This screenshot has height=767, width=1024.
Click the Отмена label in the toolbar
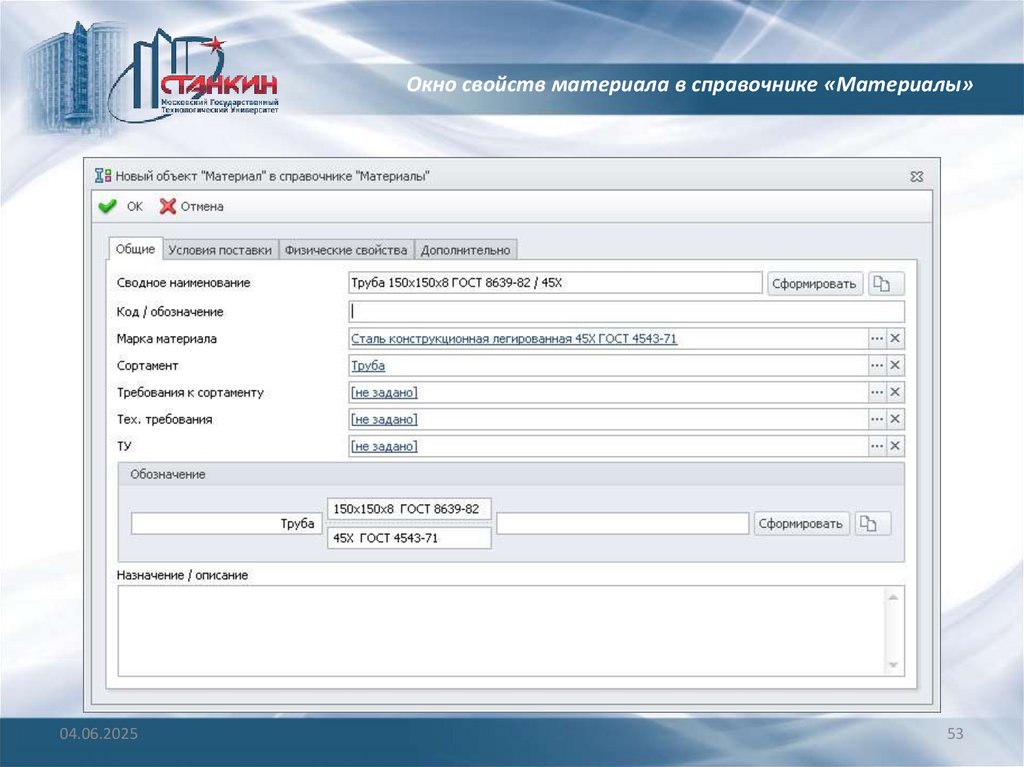coord(202,206)
